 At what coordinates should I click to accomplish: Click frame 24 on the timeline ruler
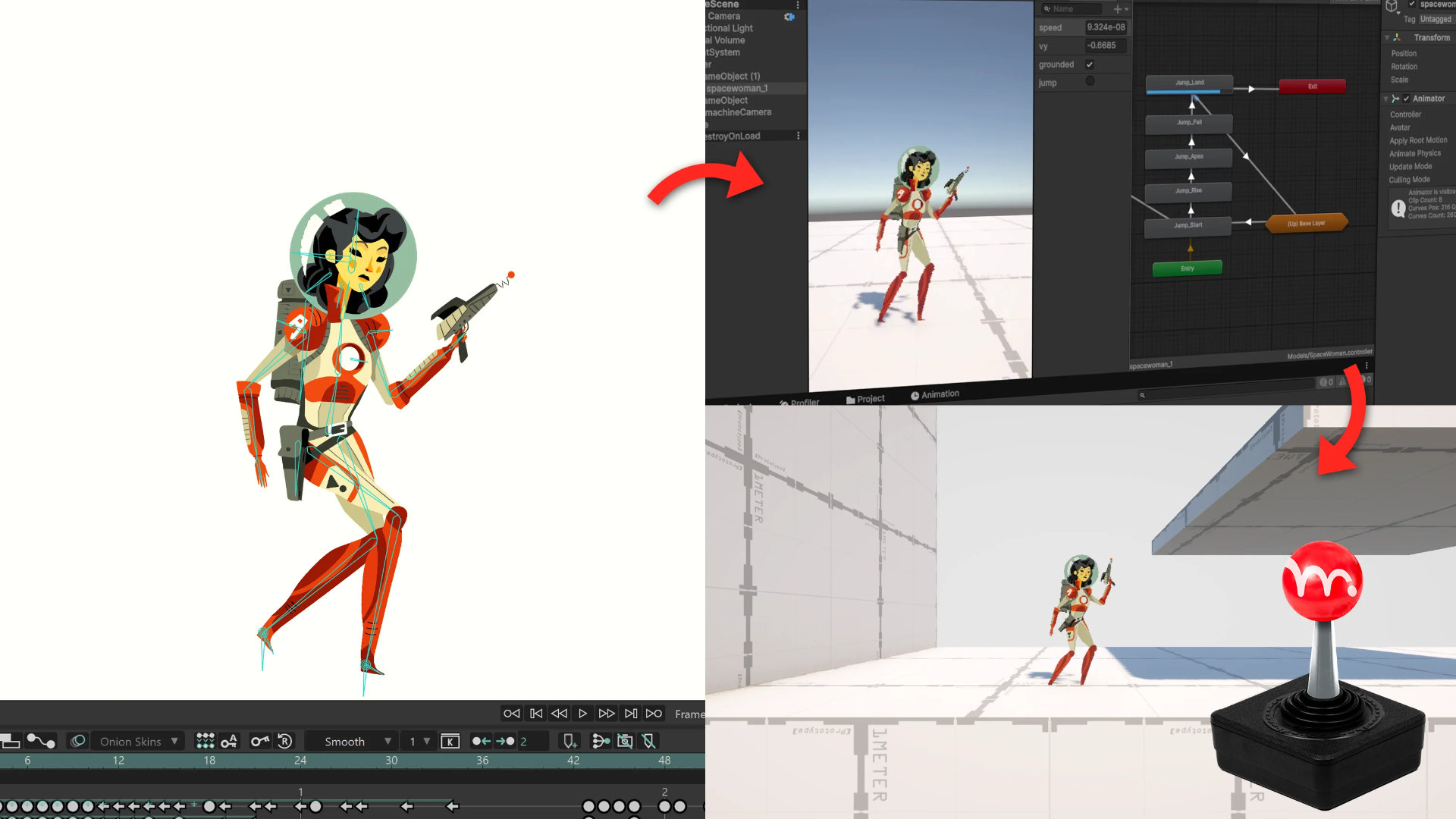click(x=300, y=760)
